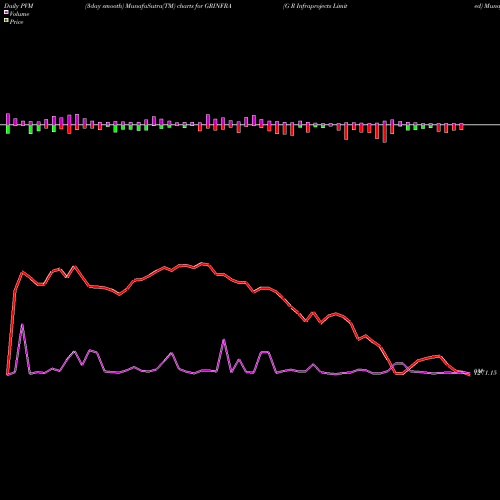Click the 'Daily PVM' chart title

[19, 6]
